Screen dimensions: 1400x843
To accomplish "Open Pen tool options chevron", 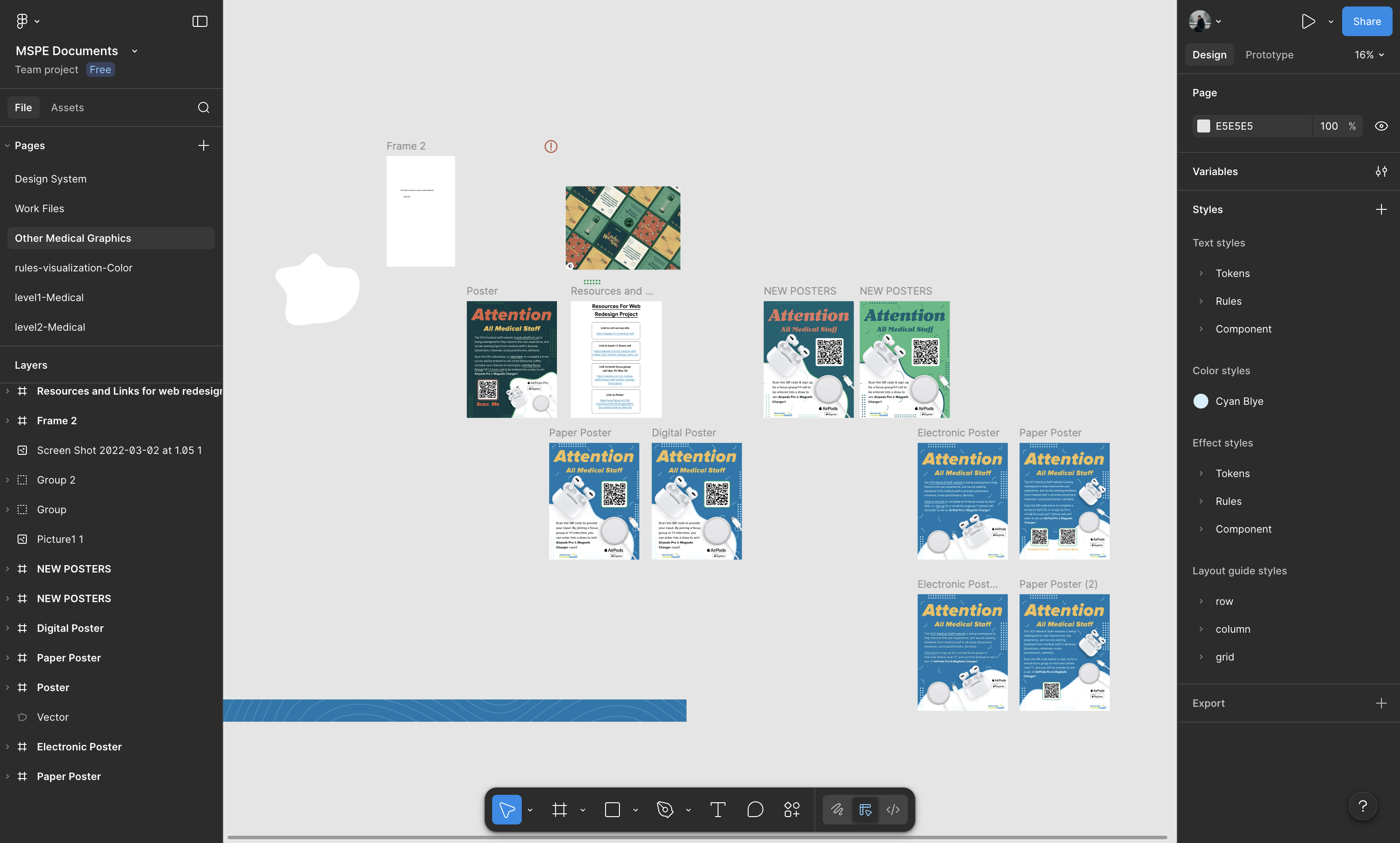I will click(x=688, y=810).
